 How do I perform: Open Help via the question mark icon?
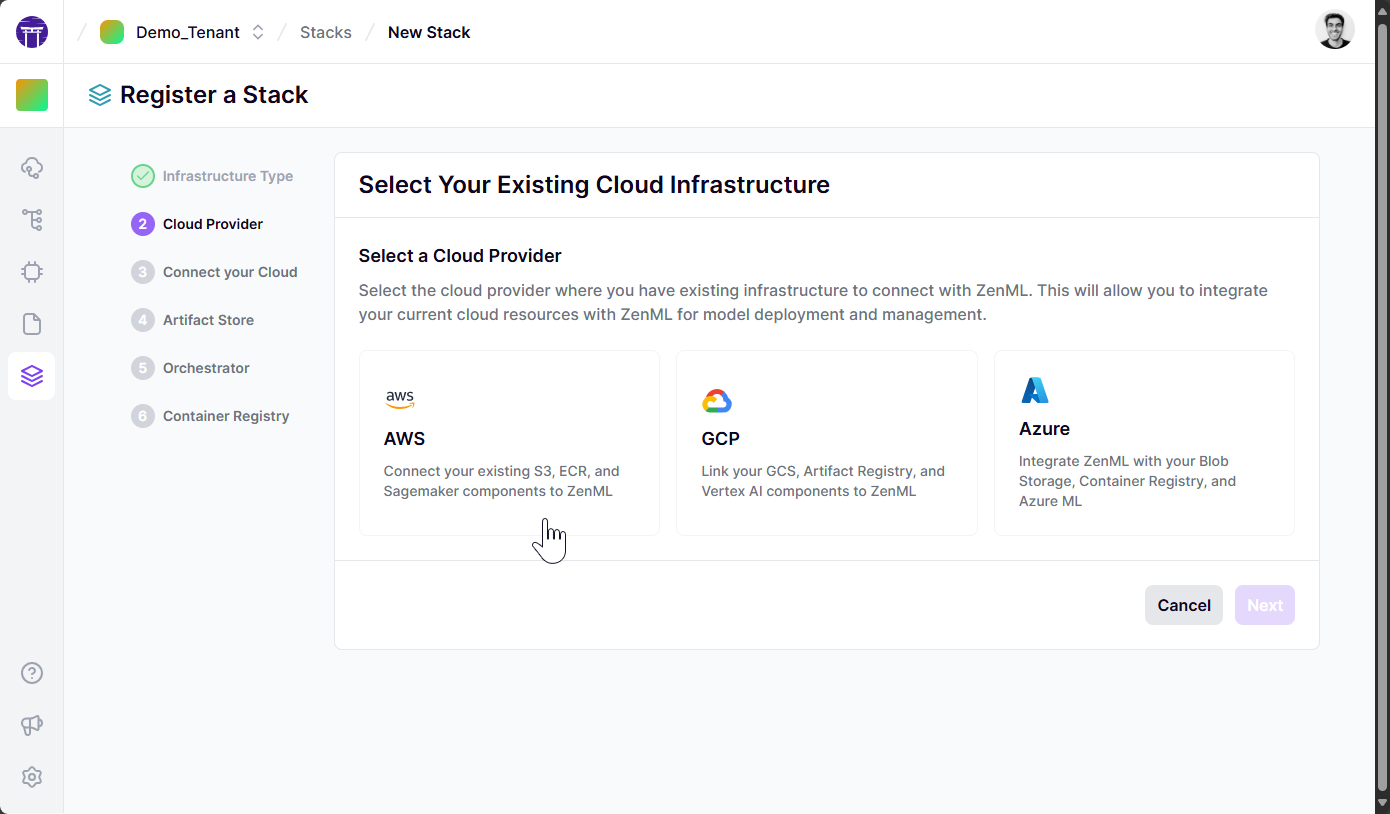coord(32,673)
